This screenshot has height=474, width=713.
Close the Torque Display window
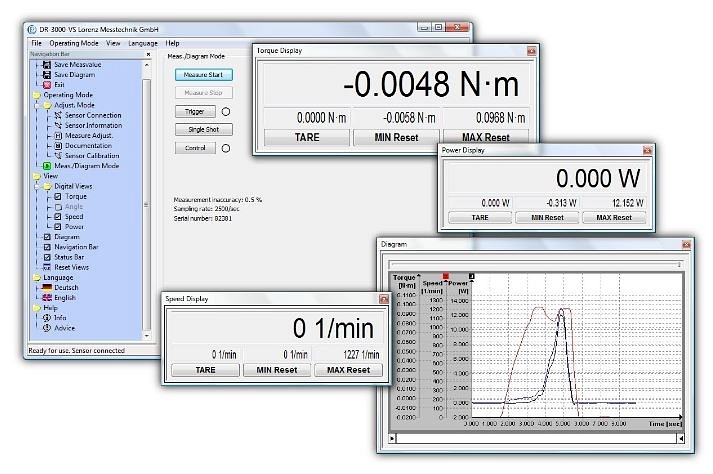click(531, 51)
